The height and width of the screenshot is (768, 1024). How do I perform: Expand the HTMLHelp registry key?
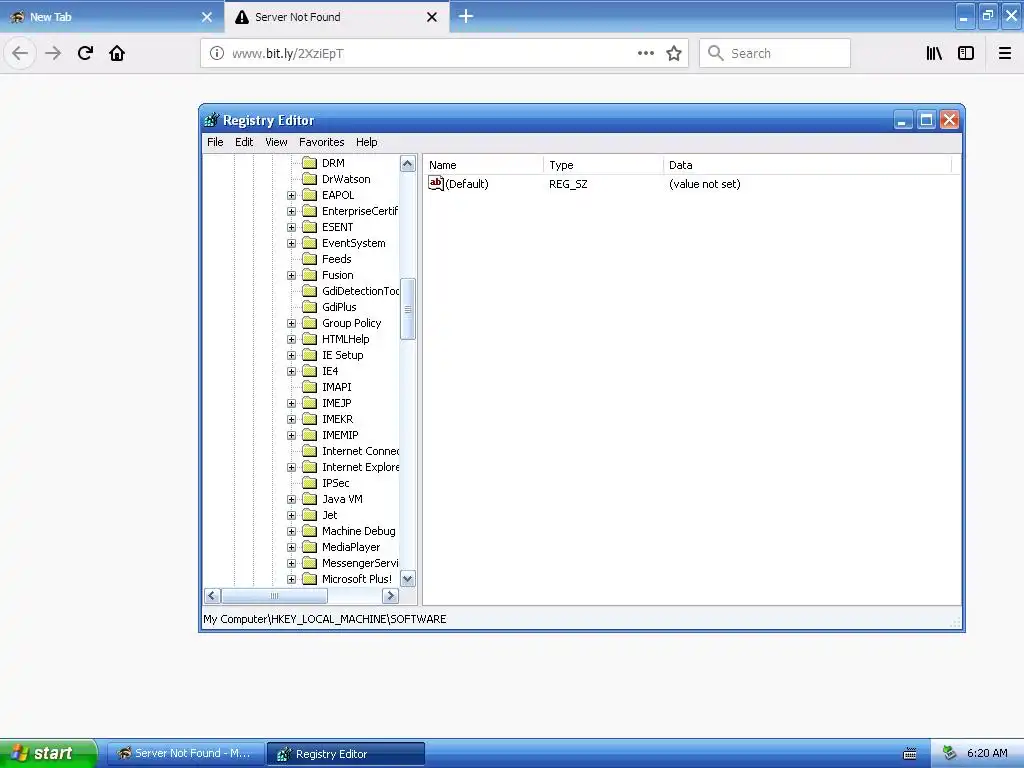291,340
